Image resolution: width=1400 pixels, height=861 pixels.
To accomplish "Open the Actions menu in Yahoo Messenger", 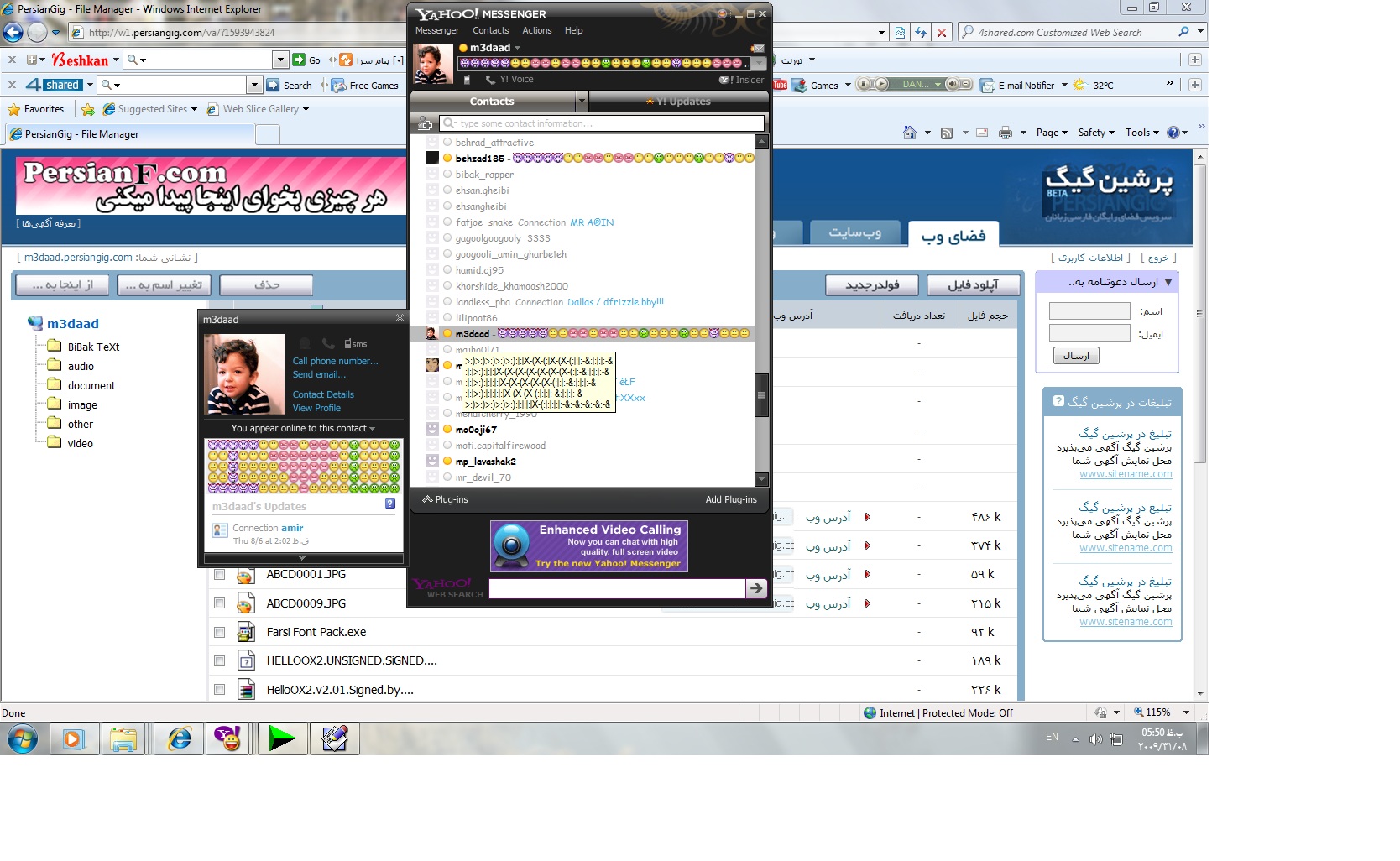I will pyautogui.click(x=537, y=30).
